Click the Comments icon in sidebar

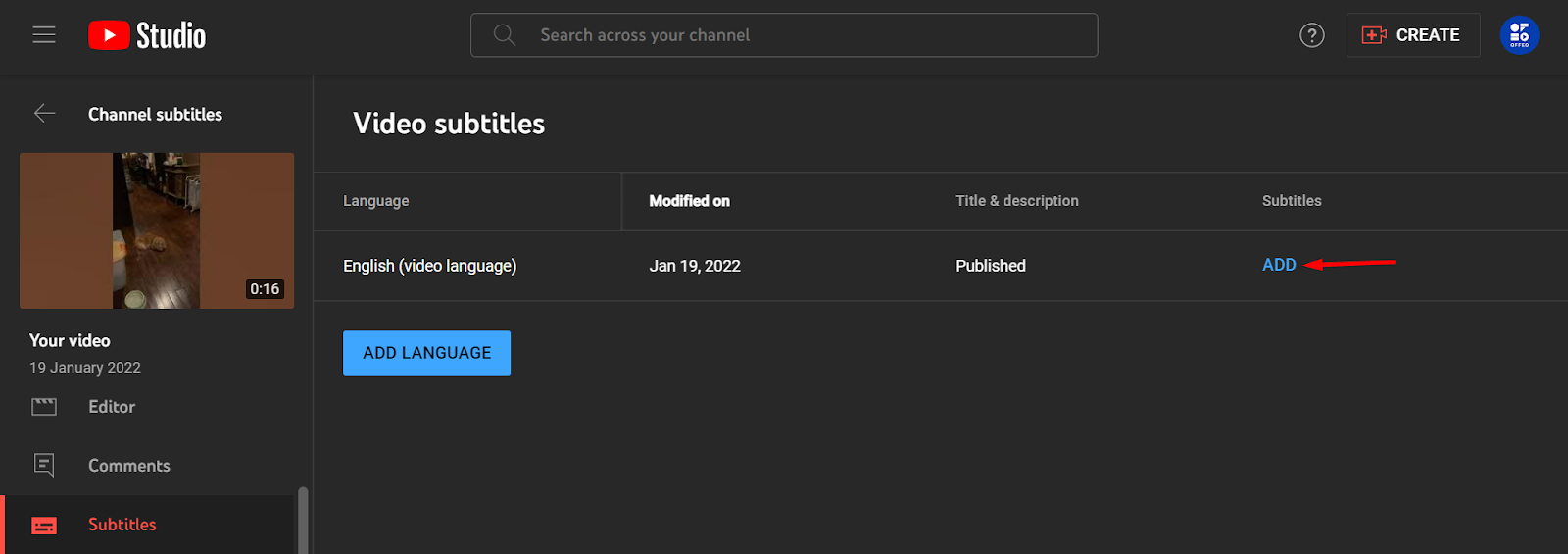(44, 465)
